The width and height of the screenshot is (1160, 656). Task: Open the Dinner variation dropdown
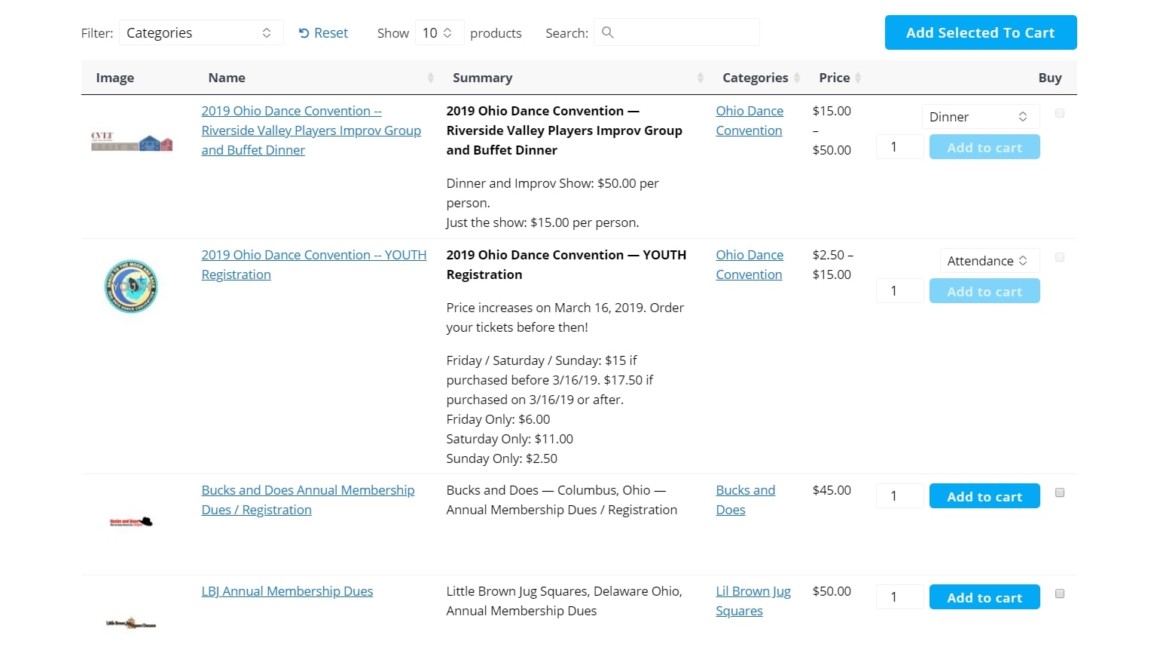pos(980,116)
